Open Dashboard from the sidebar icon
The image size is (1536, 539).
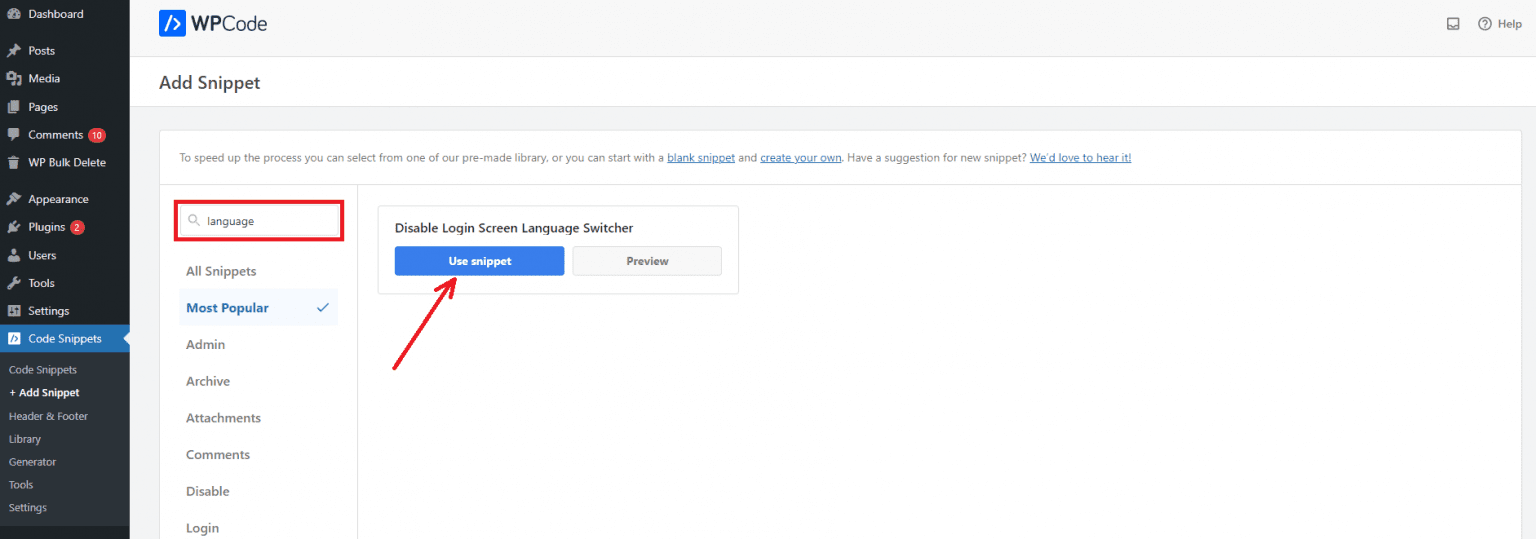click(14, 14)
